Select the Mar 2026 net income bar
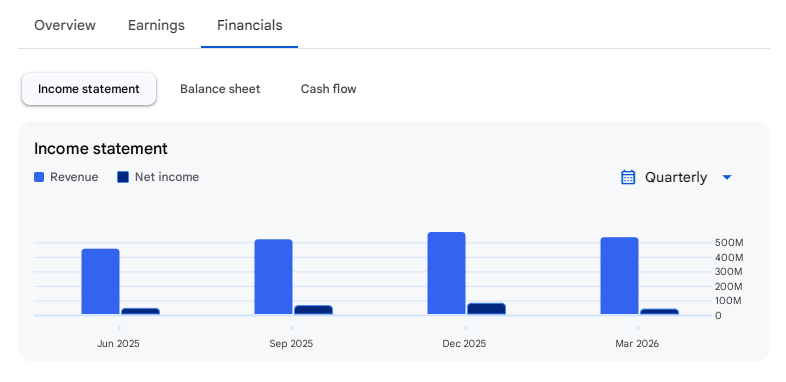The height and width of the screenshot is (382, 786). point(659,312)
